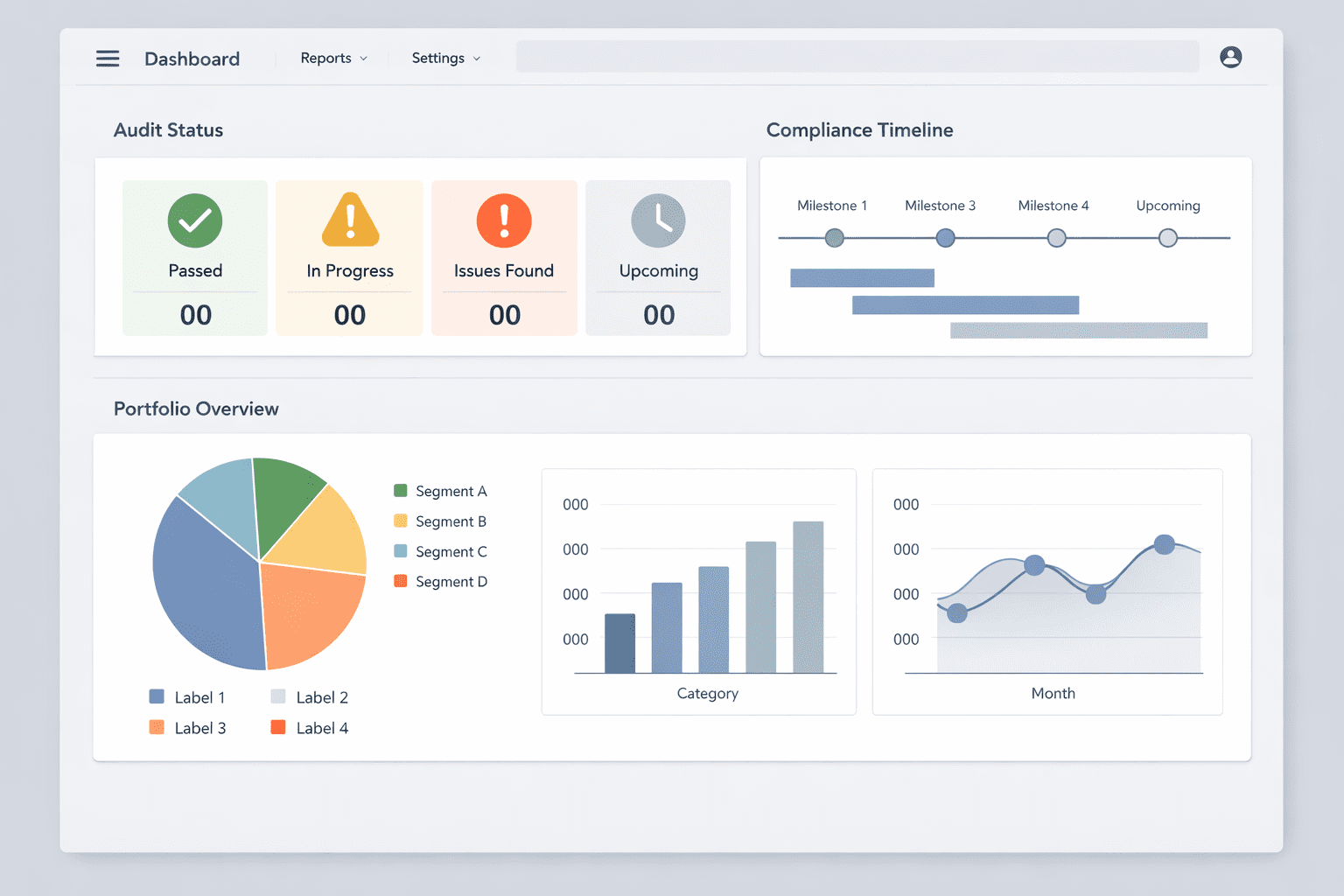The image size is (1344, 896).
Task: Expand the Reports dropdown
Action: pos(333,59)
